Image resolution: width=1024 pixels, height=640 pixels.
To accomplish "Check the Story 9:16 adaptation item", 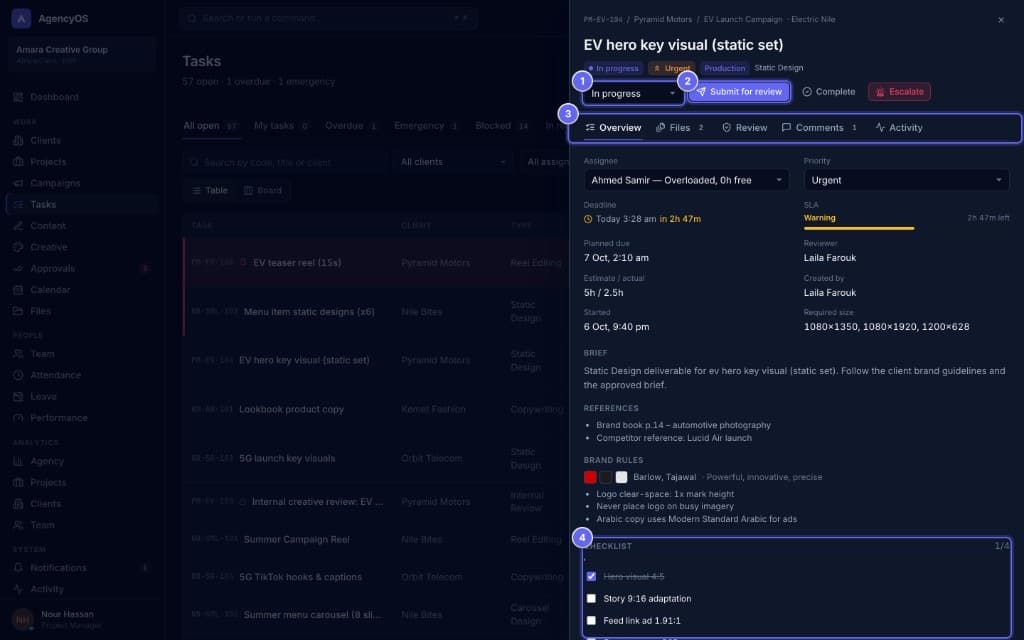I will (x=591, y=599).
